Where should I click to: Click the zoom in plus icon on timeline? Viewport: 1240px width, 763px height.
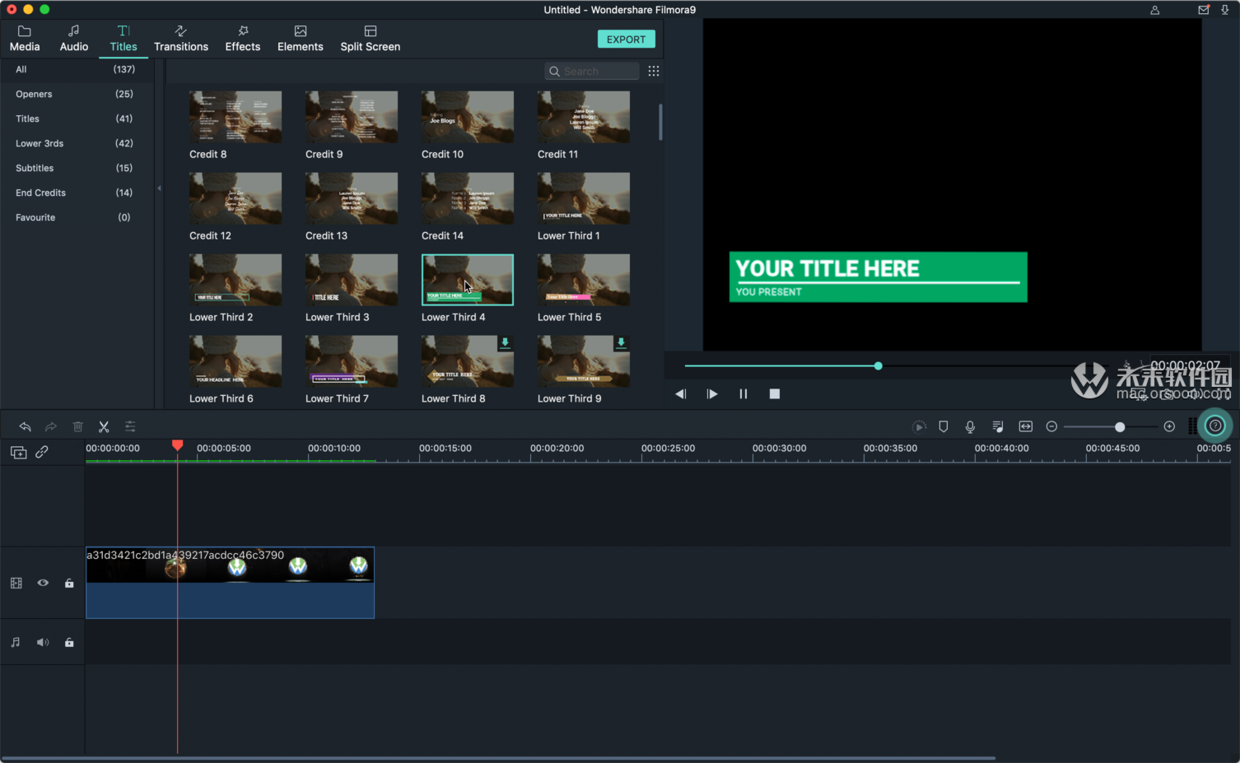click(1169, 427)
